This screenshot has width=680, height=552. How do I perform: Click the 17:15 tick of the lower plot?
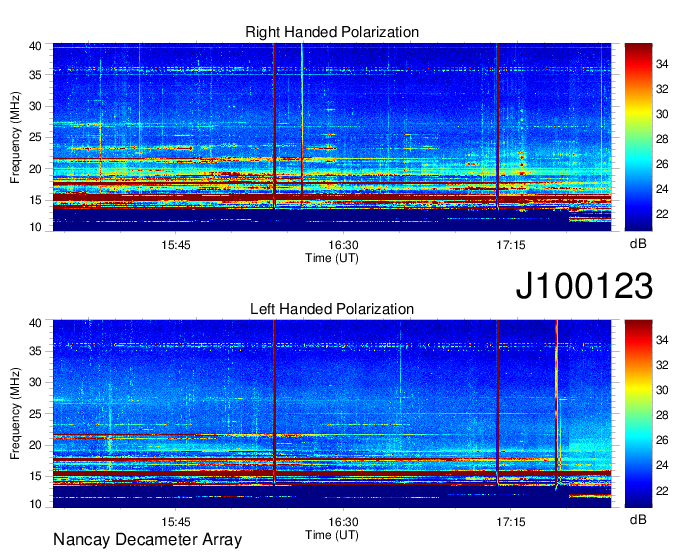point(510,522)
